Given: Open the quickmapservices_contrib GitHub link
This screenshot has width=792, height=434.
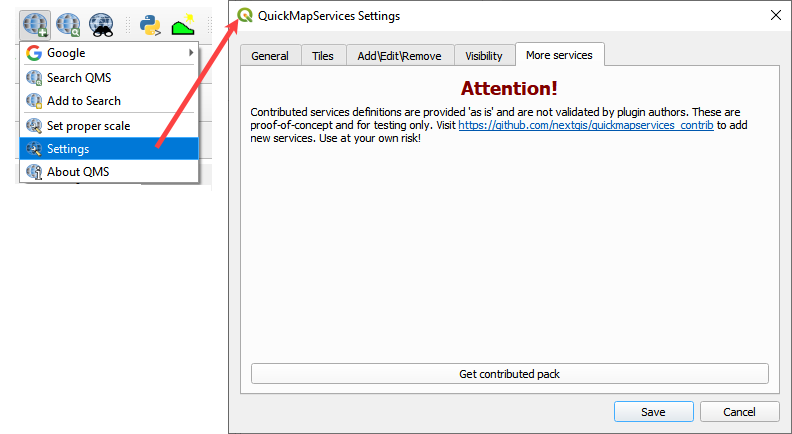Looking at the screenshot, I should tap(586, 125).
